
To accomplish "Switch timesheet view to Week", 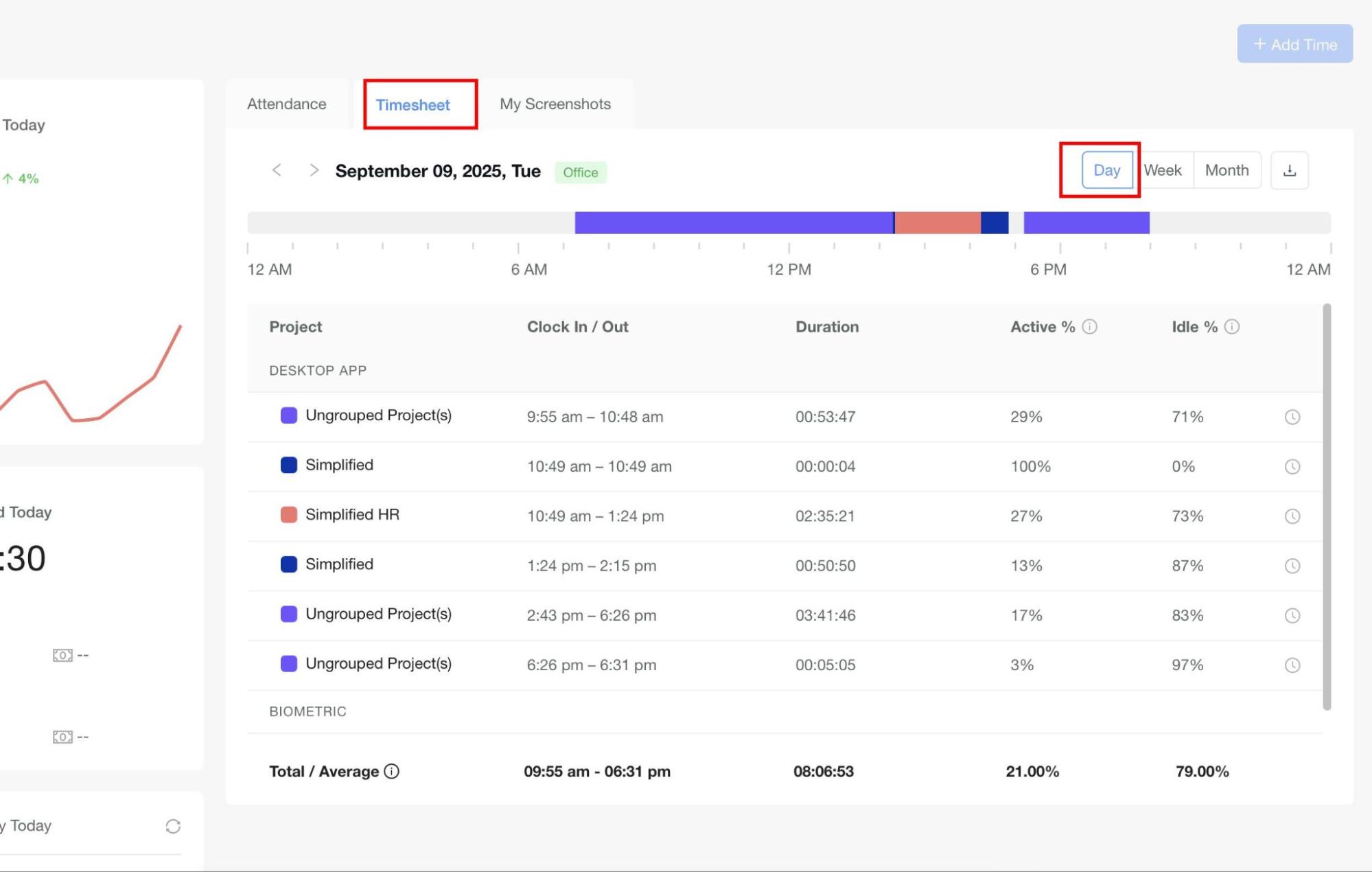I will tap(1163, 170).
